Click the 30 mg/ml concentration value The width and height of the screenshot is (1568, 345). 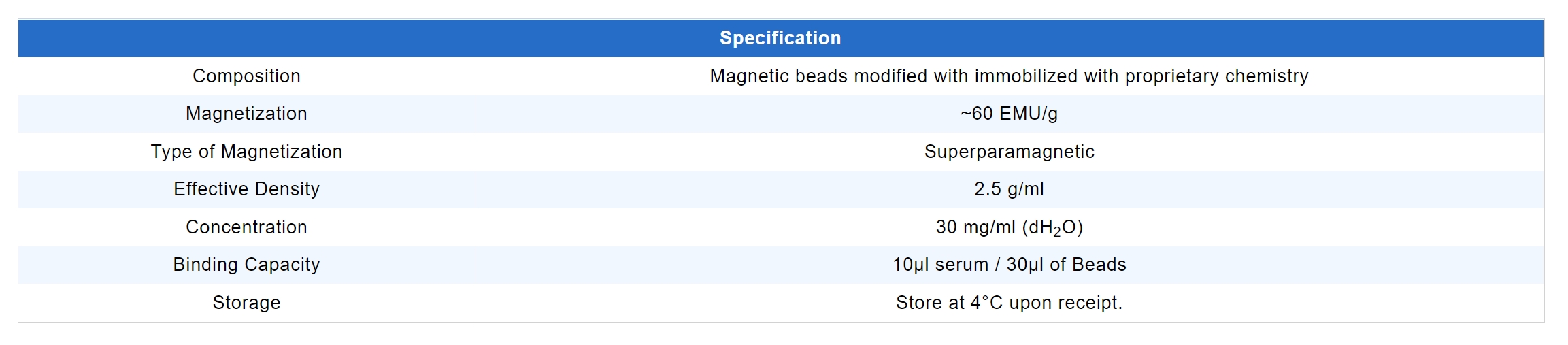[x=975, y=227]
